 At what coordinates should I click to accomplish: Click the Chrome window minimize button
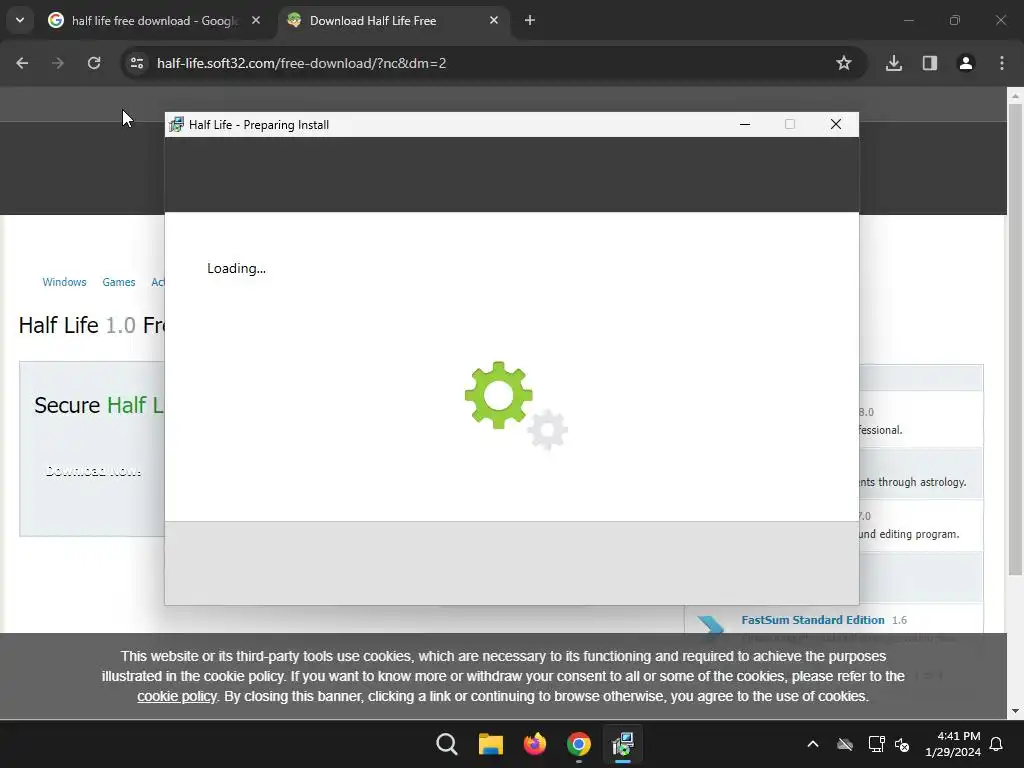click(908, 20)
